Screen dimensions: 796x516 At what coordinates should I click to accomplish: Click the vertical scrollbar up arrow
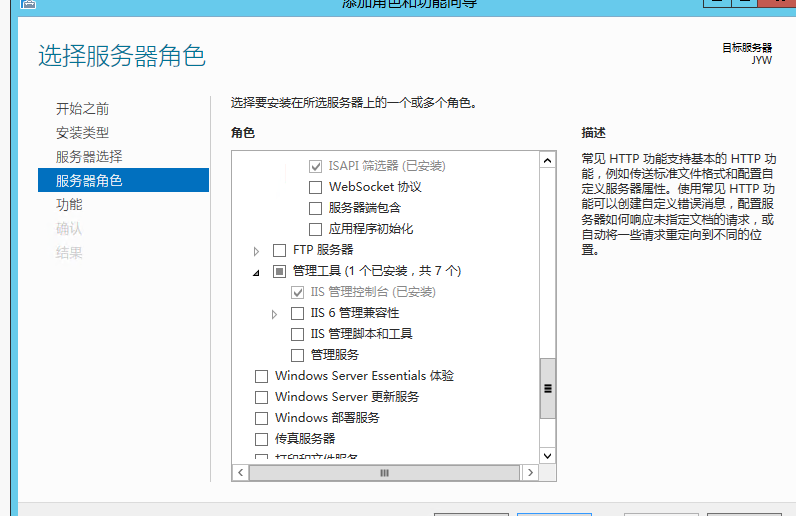point(547,160)
